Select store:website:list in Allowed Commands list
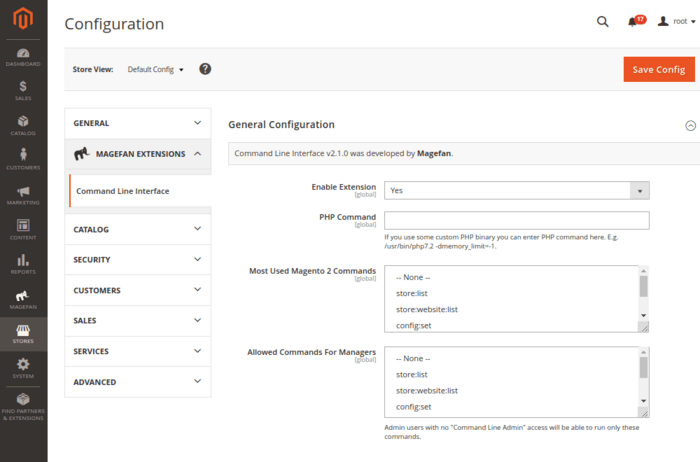The width and height of the screenshot is (700, 462). tap(512, 391)
